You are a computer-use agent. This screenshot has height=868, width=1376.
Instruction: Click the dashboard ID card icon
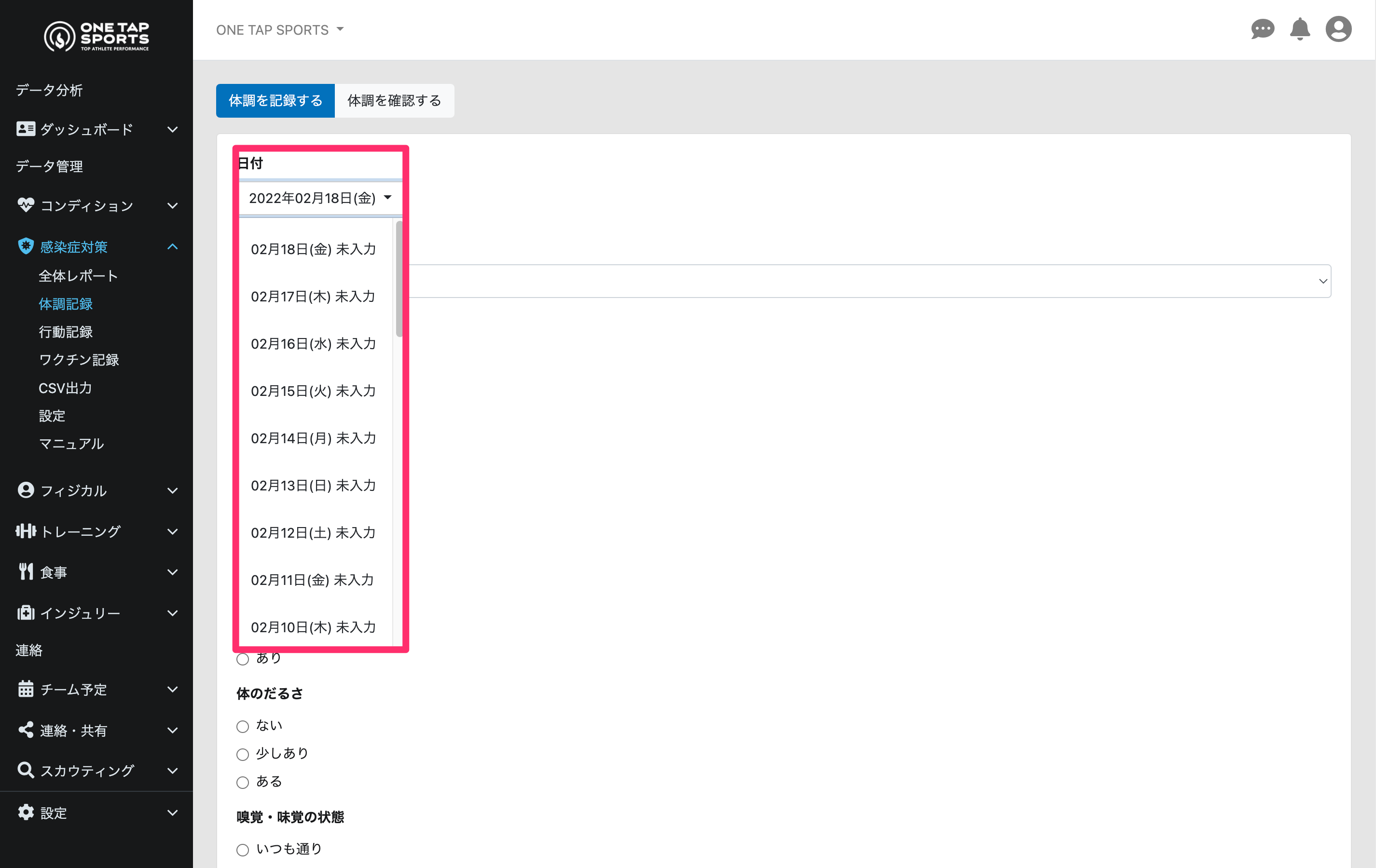(x=26, y=129)
